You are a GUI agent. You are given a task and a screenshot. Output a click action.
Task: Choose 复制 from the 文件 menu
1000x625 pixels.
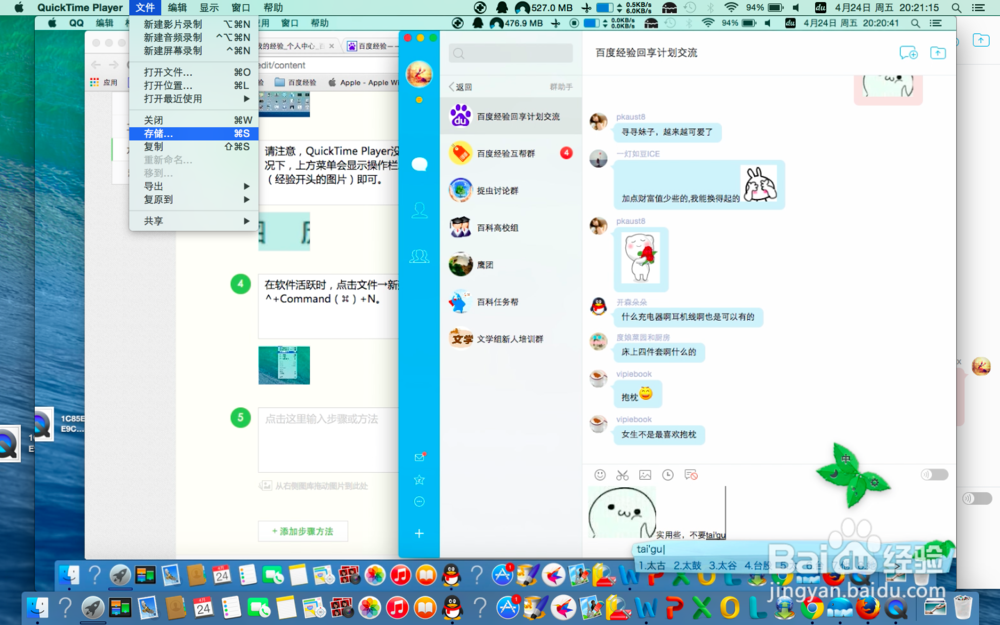coord(194,147)
